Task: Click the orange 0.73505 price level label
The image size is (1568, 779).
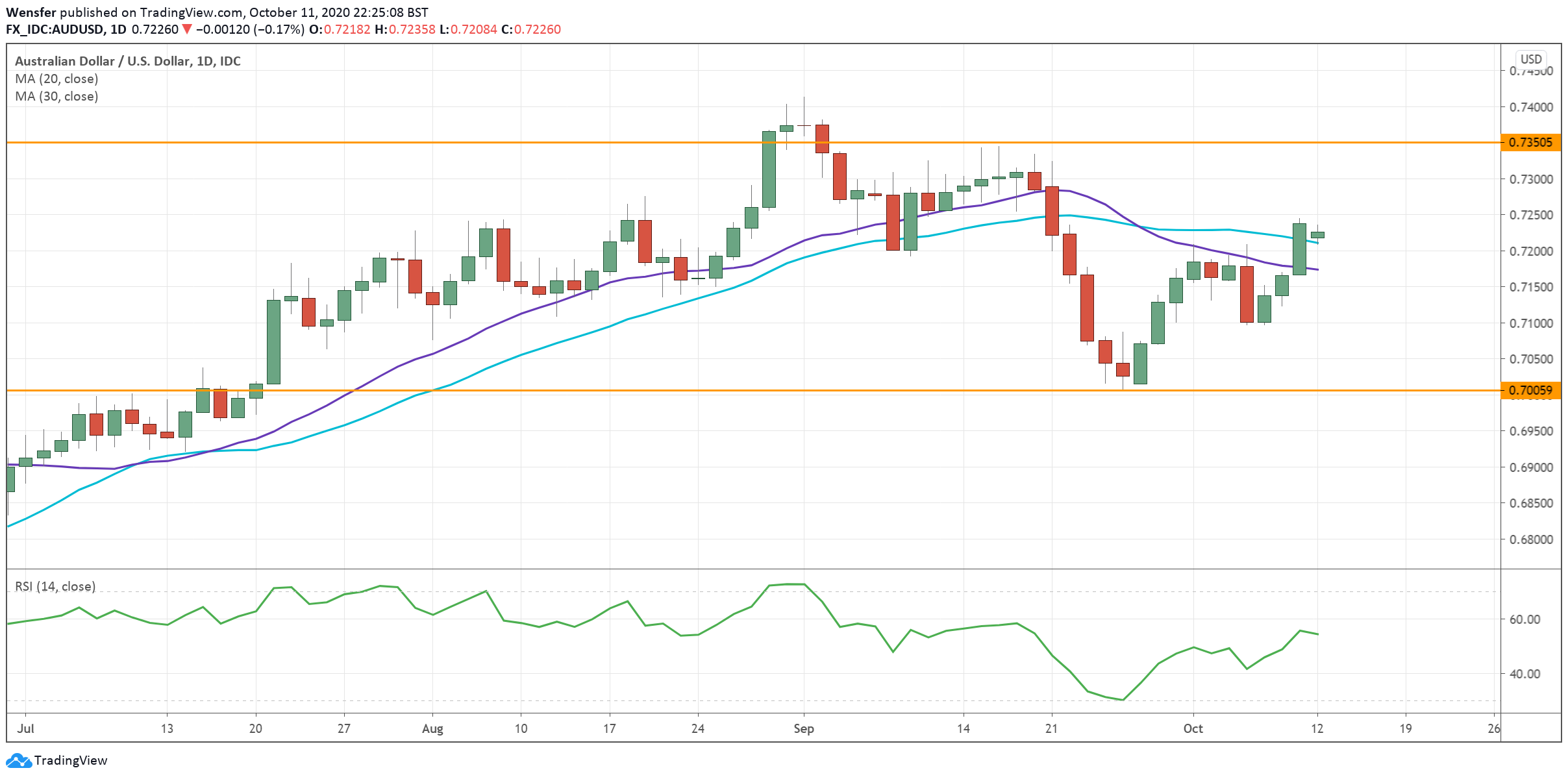Action: 1530,142
